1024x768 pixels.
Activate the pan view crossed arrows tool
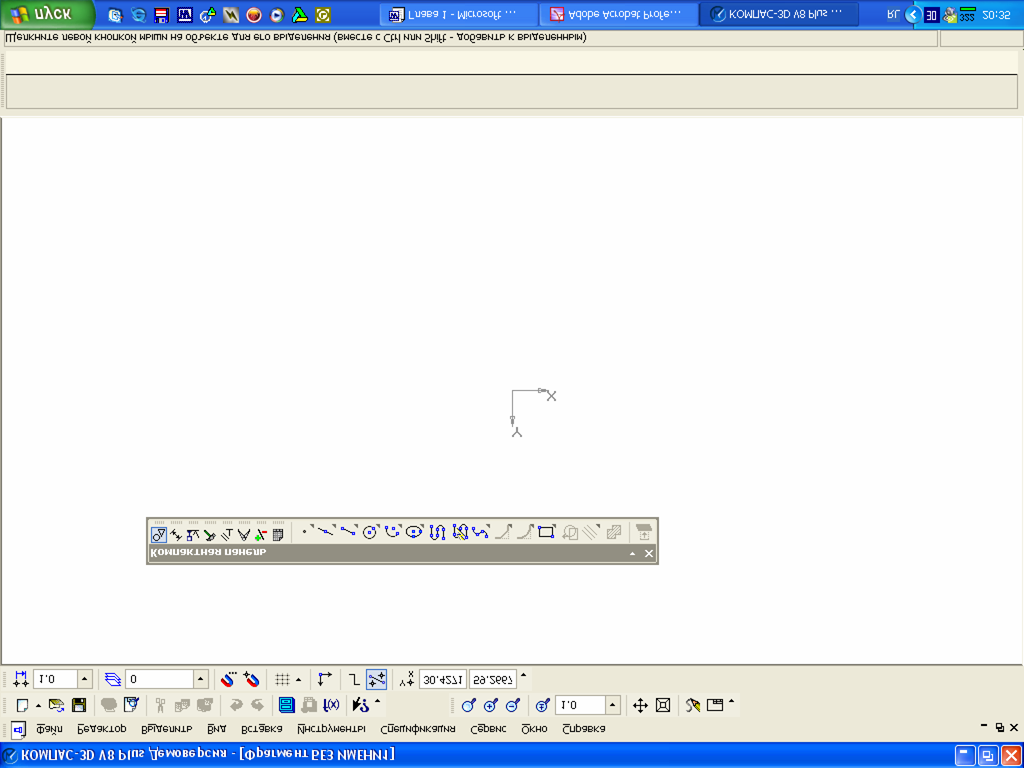click(x=640, y=705)
